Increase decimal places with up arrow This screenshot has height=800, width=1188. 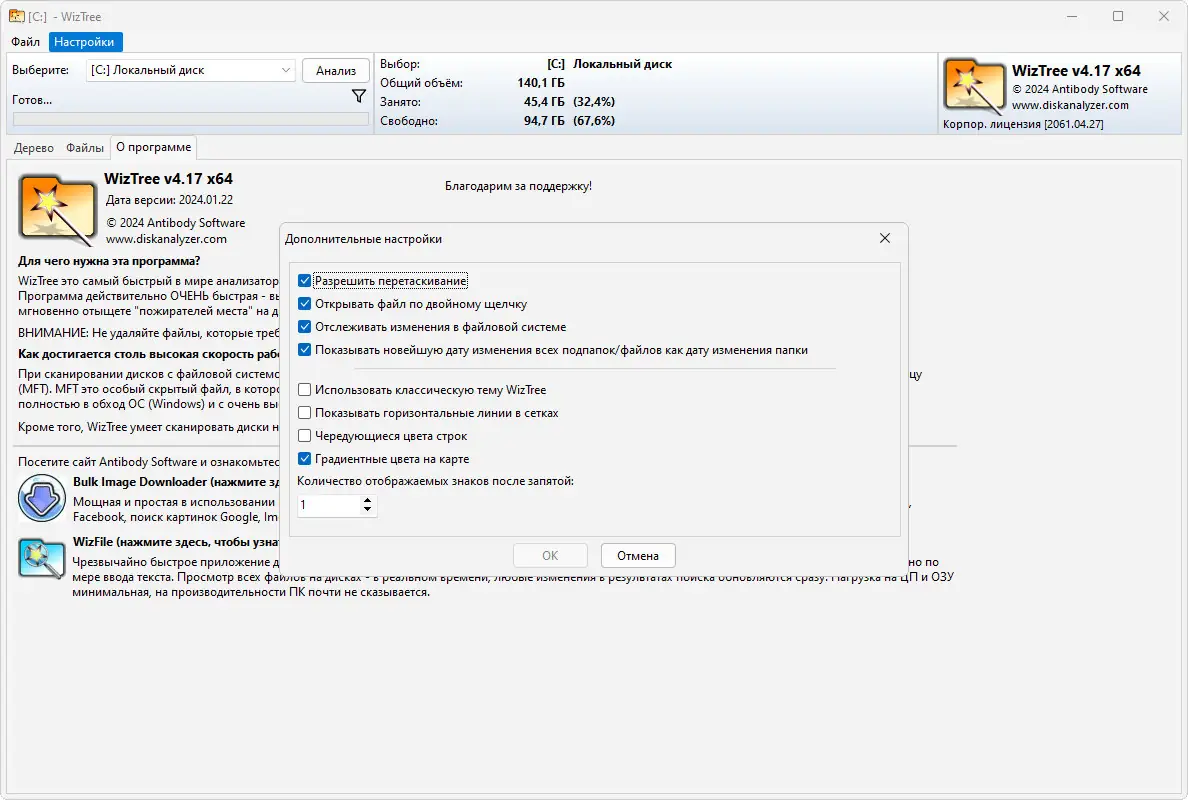click(367, 500)
